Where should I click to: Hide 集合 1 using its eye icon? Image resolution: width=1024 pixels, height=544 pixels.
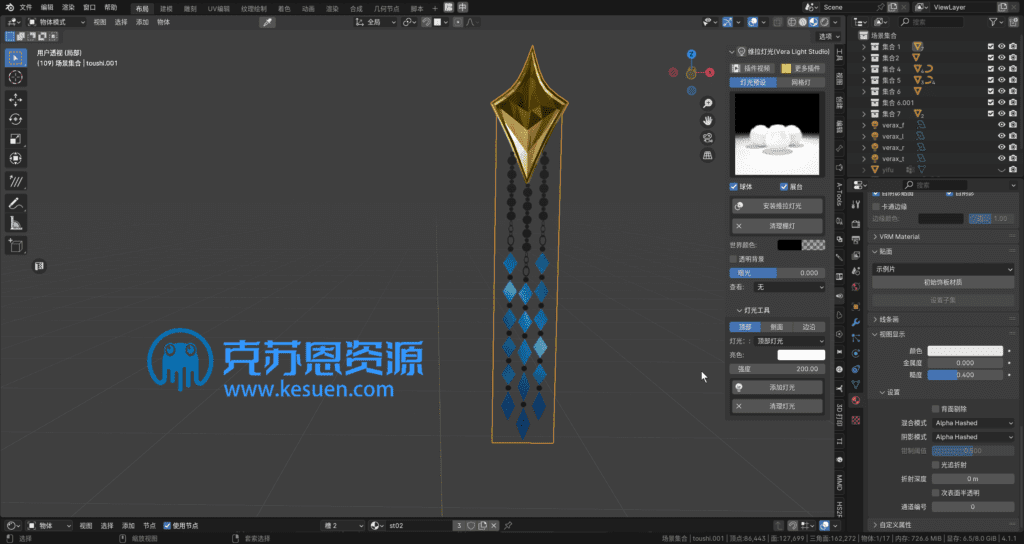1001,46
